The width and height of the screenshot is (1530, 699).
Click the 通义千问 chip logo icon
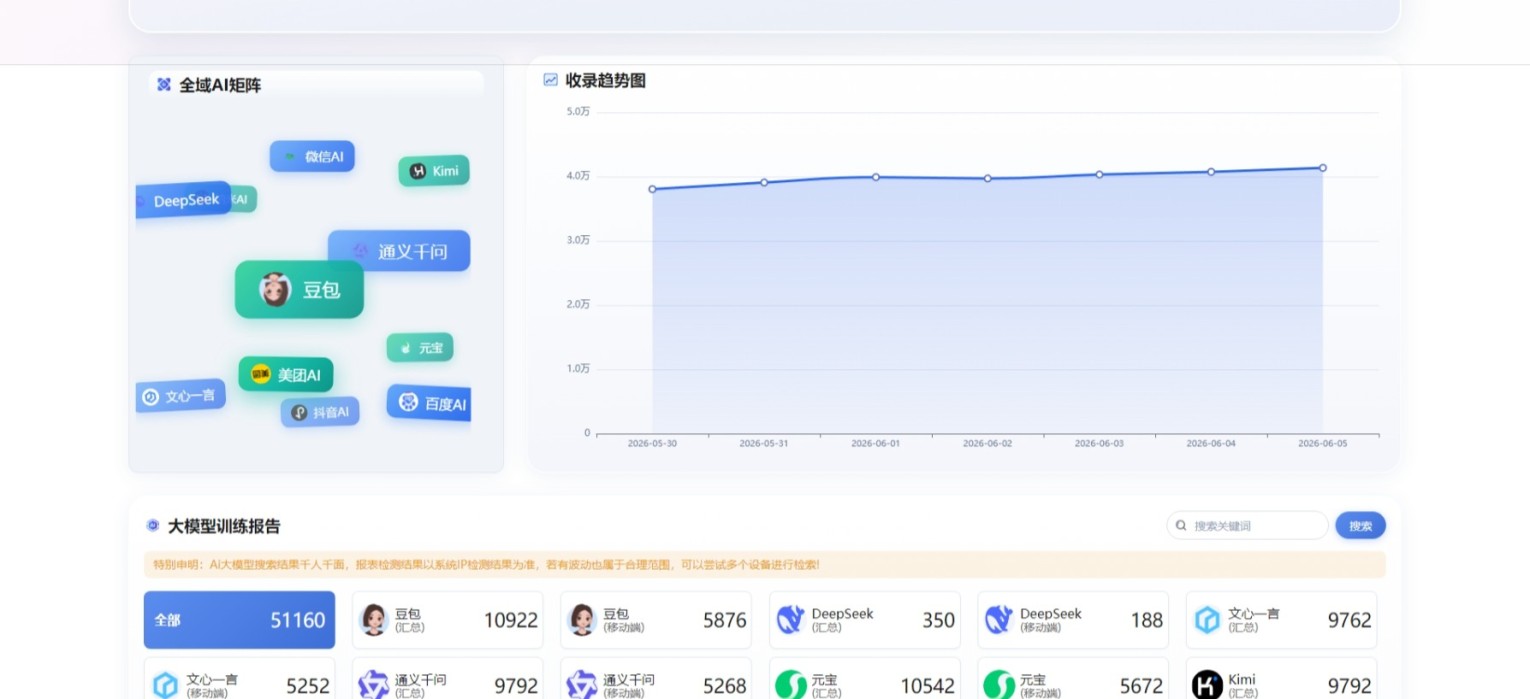pos(360,251)
